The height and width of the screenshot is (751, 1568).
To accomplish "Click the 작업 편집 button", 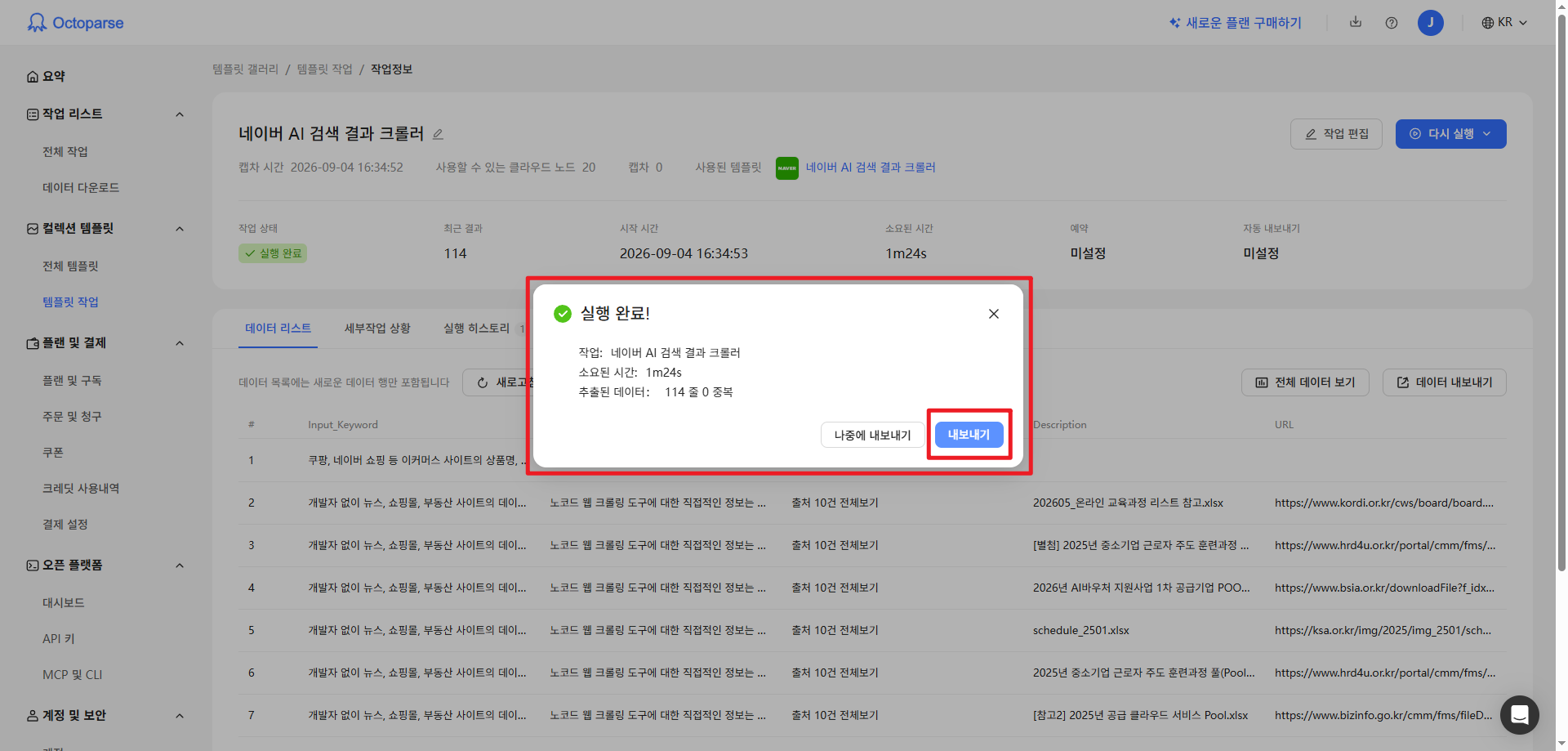I will point(1336,134).
